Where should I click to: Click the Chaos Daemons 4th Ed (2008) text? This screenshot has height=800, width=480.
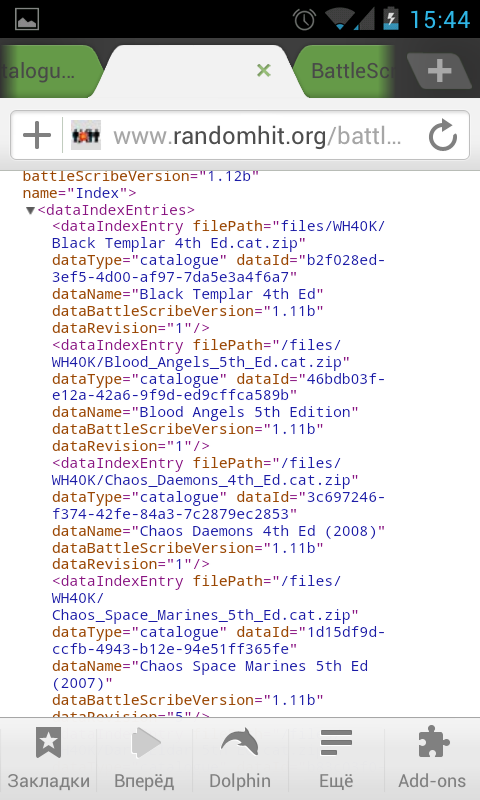262,531
